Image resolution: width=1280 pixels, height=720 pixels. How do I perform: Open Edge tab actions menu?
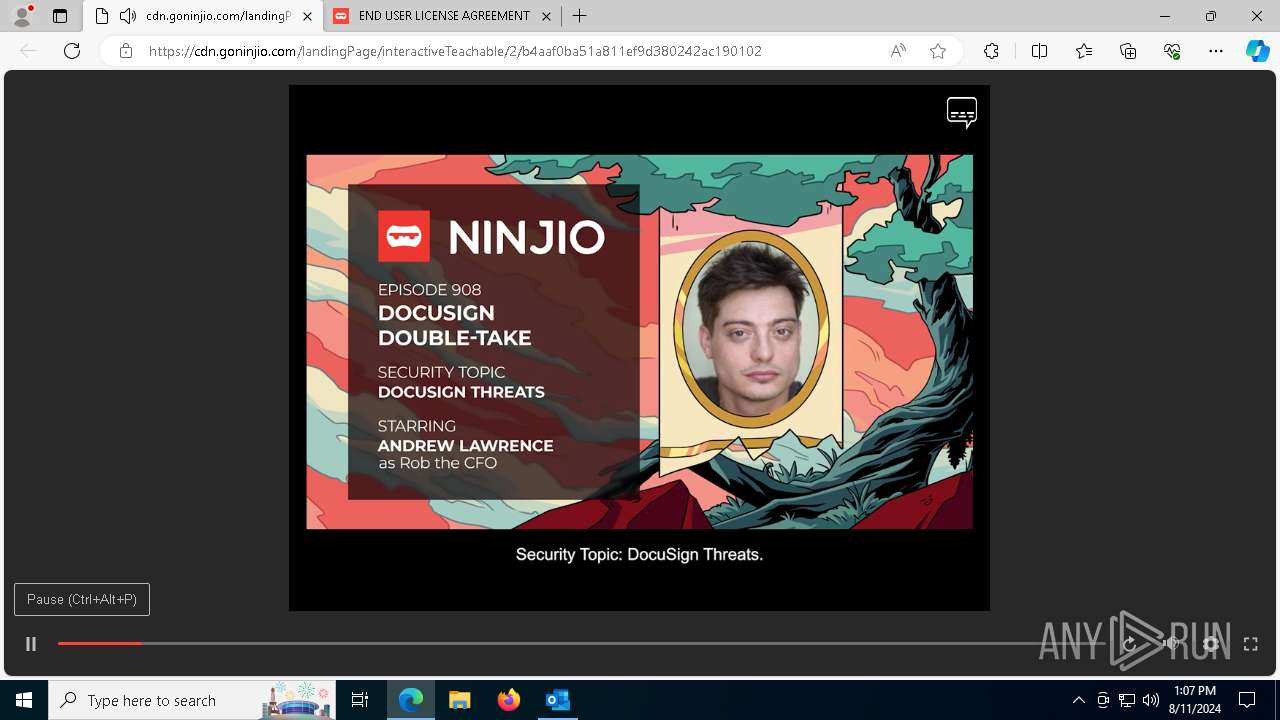(60, 16)
